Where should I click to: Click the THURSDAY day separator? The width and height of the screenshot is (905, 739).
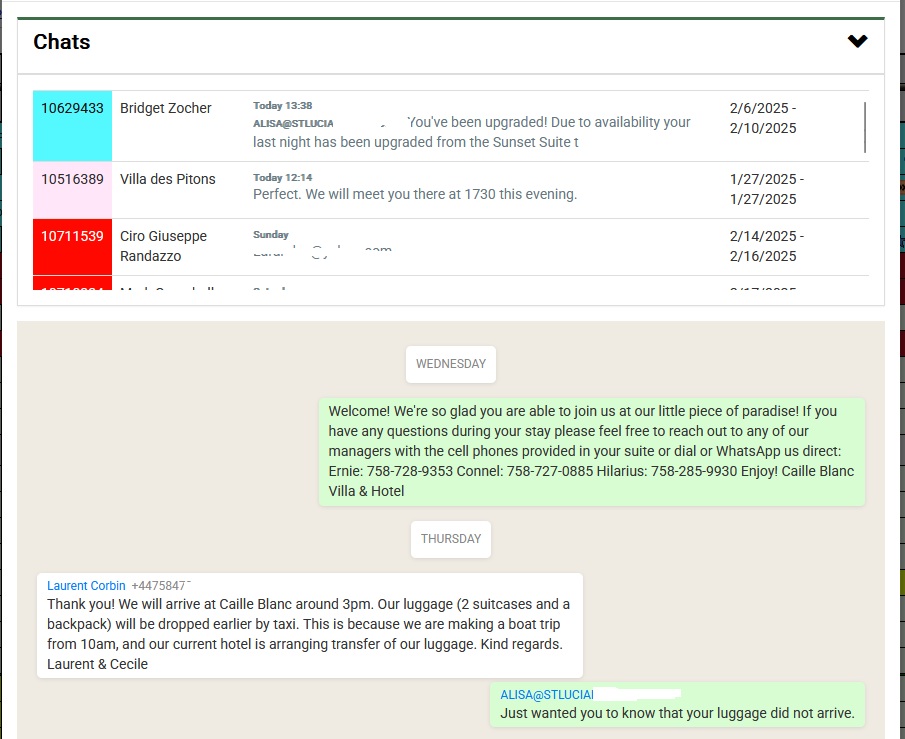451,539
